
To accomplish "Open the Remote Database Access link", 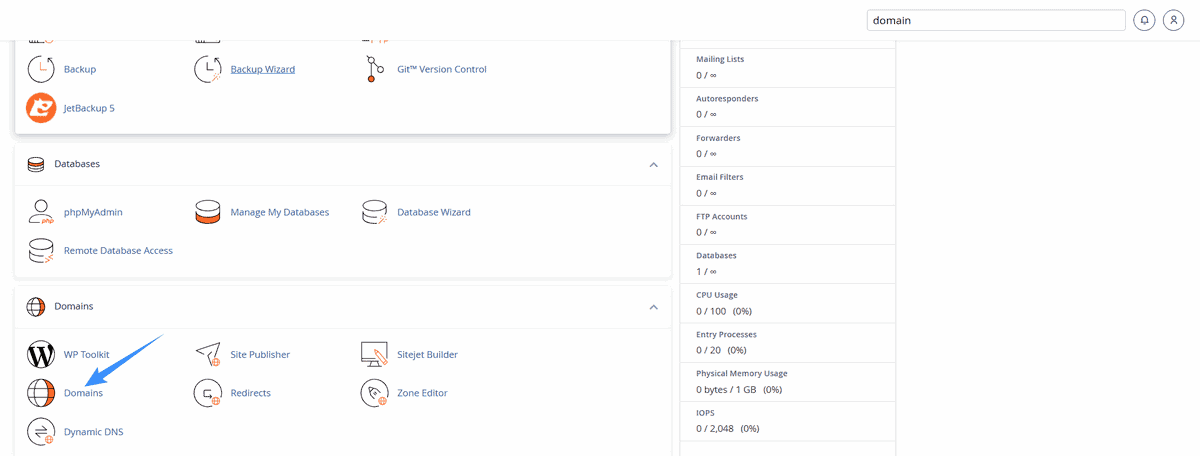I will click(x=118, y=250).
